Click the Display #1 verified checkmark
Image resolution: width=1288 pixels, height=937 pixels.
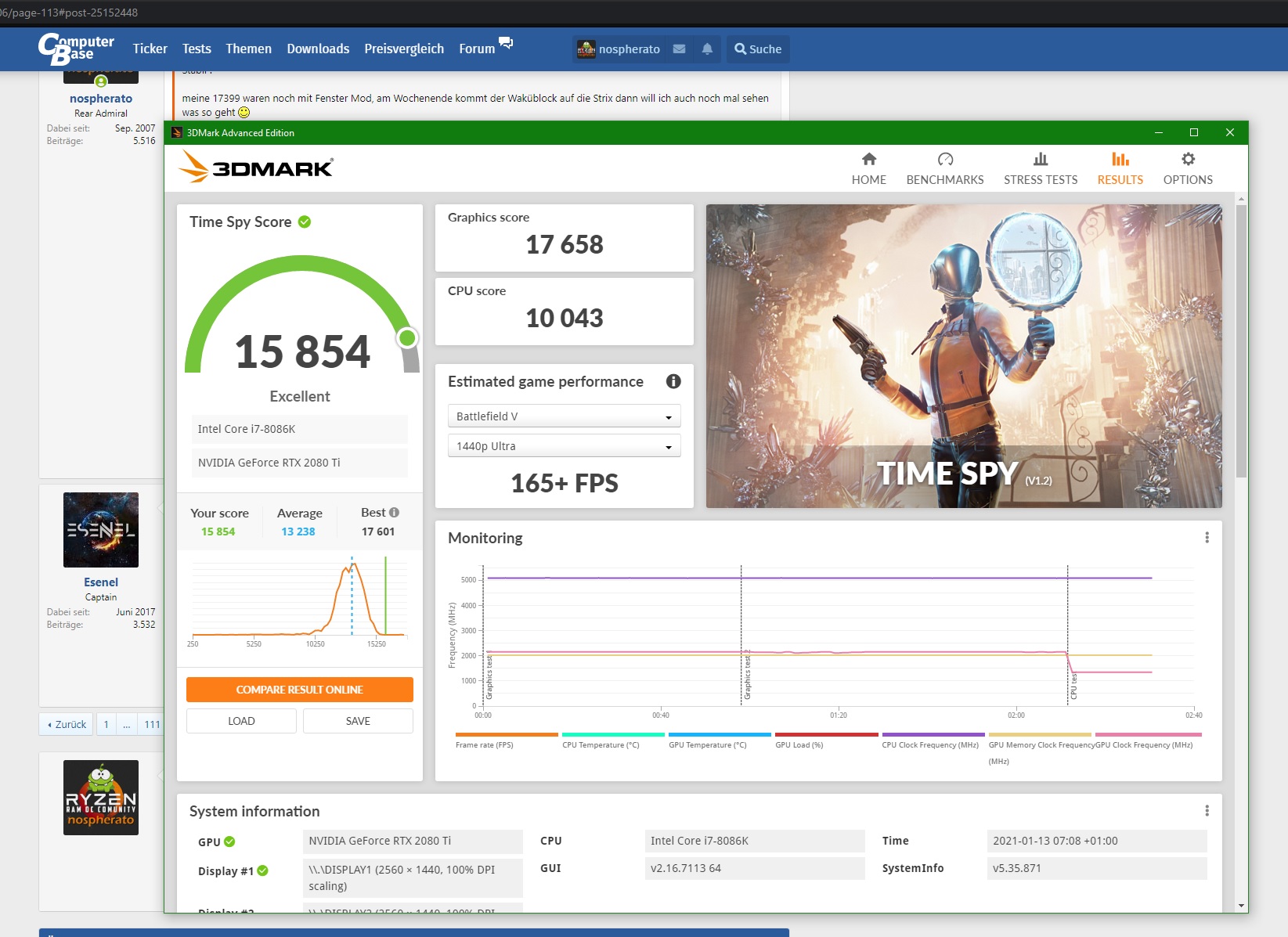point(263,870)
